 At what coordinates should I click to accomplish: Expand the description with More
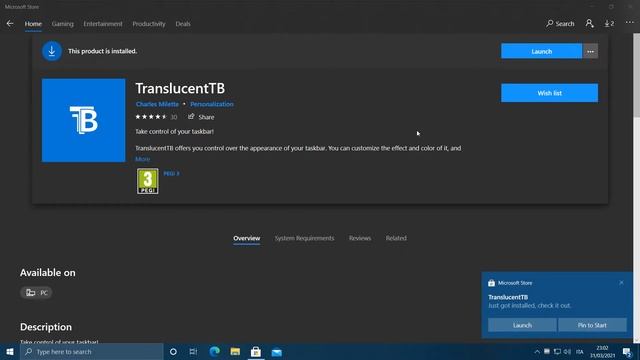142,159
